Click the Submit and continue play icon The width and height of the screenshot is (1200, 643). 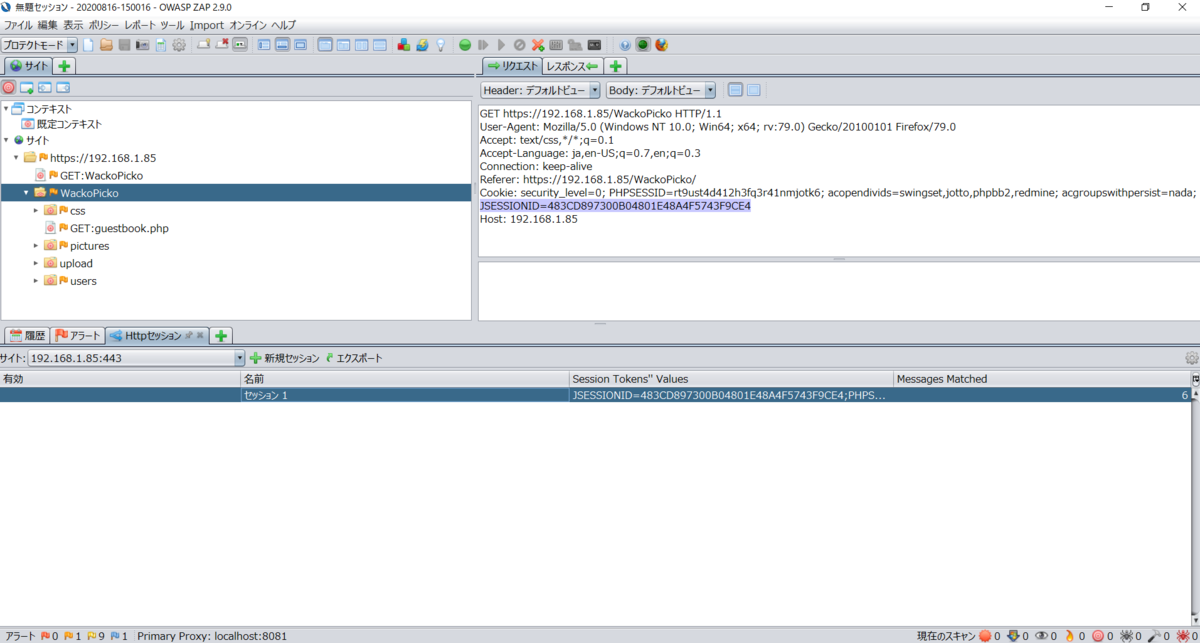tap(501, 45)
